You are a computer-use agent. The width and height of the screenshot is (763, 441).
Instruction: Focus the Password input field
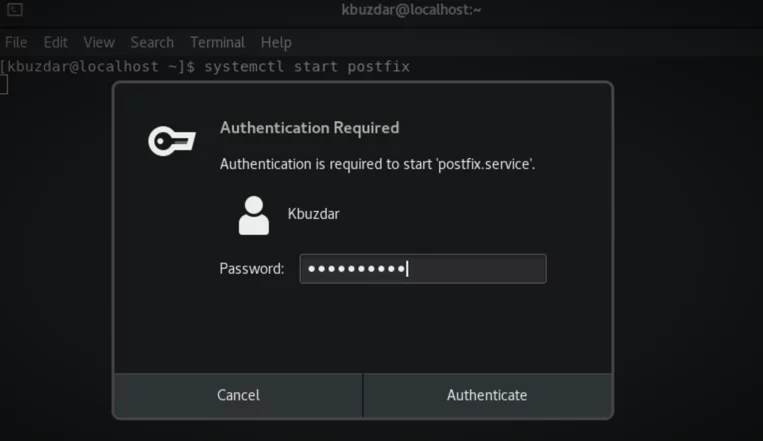tap(423, 269)
